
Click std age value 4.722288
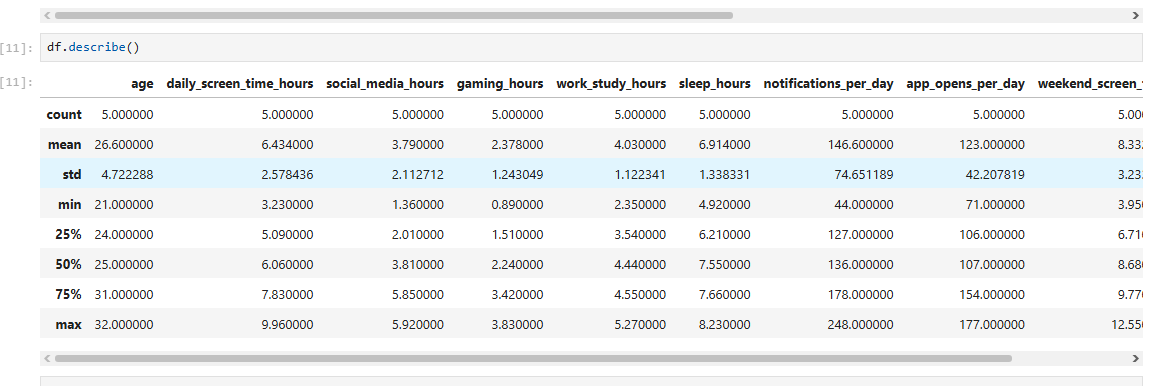(x=127, y=175)
